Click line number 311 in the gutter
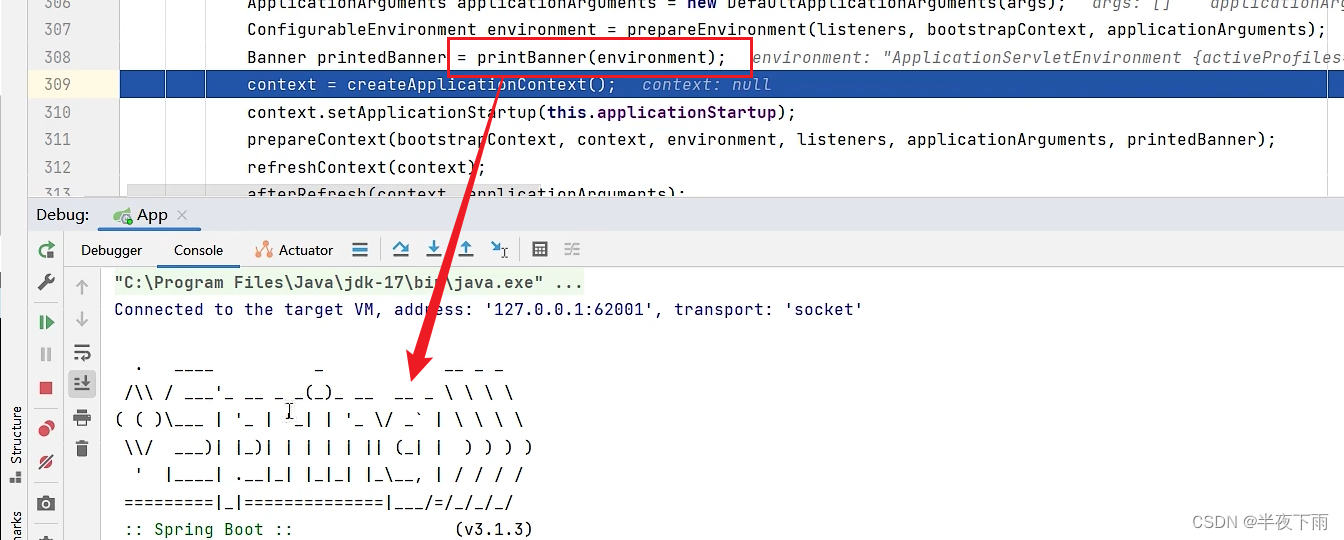 [57, 139]
